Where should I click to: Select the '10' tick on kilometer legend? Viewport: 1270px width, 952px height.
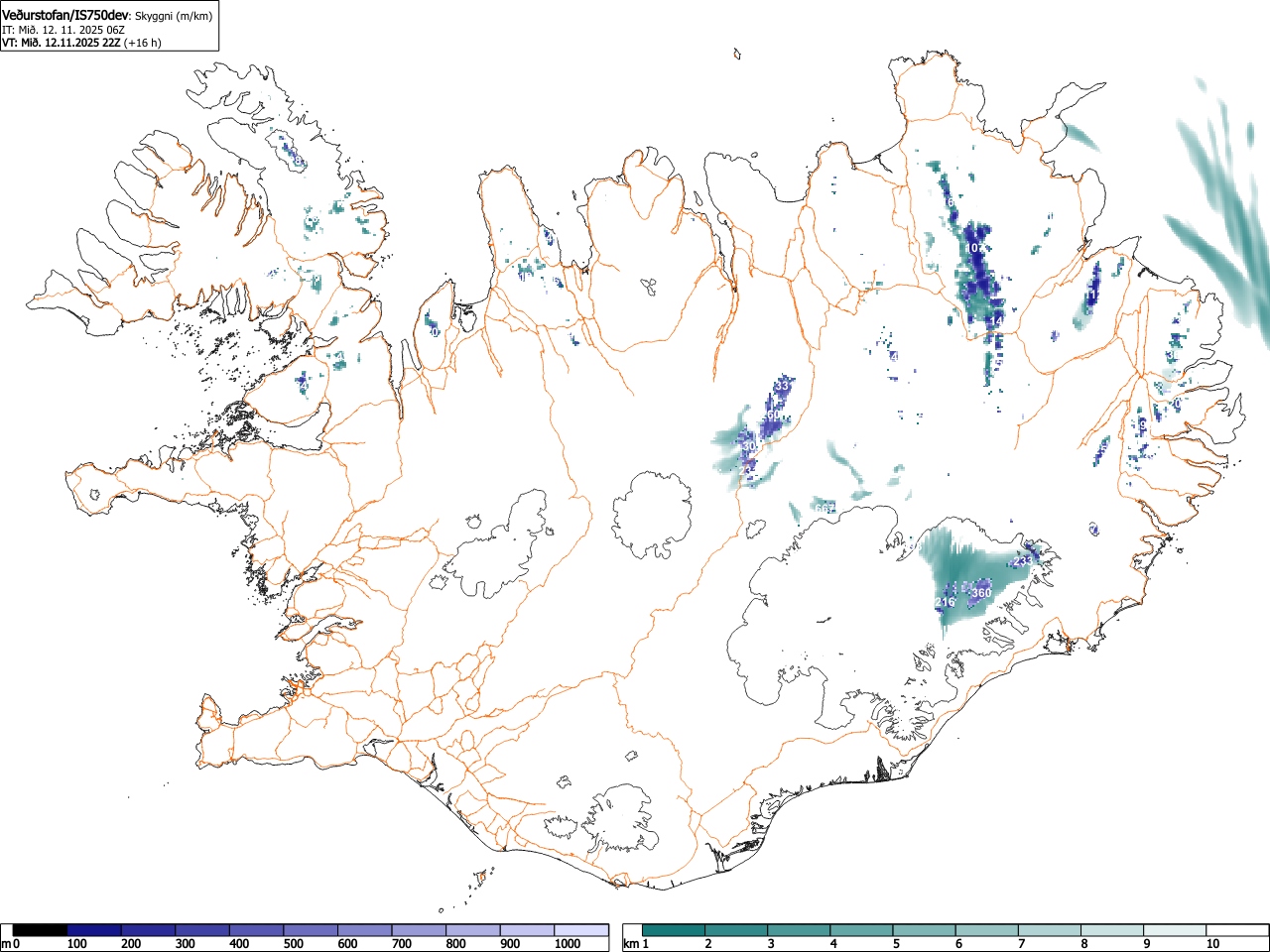point(1212,944)
